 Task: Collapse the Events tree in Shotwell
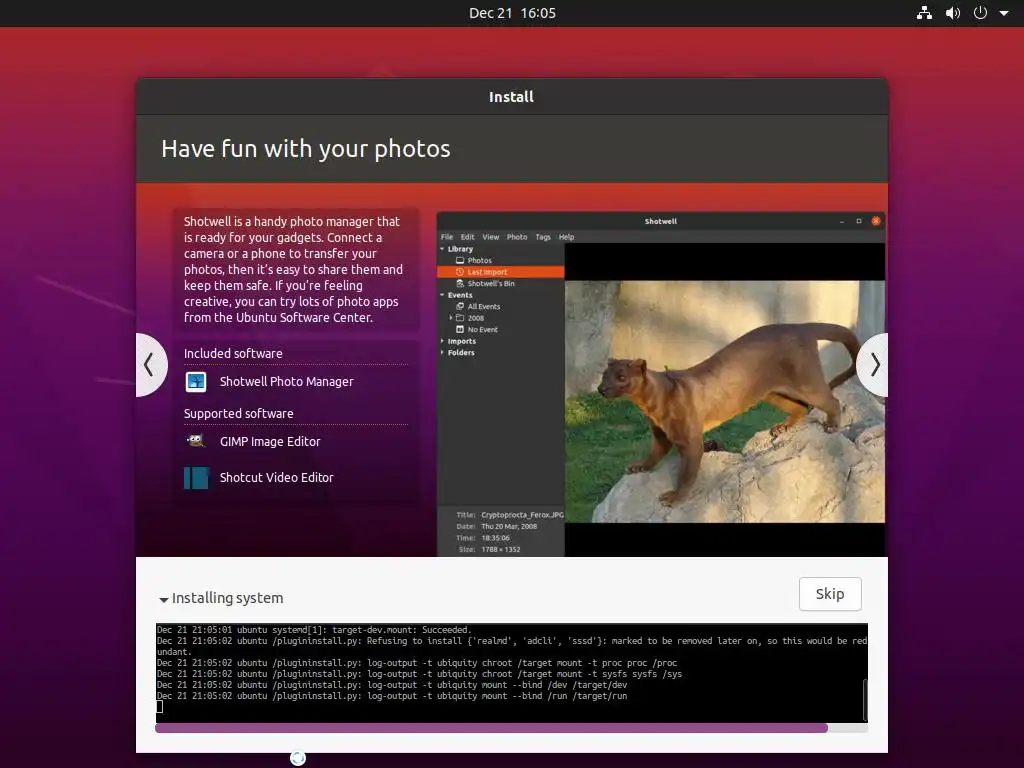442,295
